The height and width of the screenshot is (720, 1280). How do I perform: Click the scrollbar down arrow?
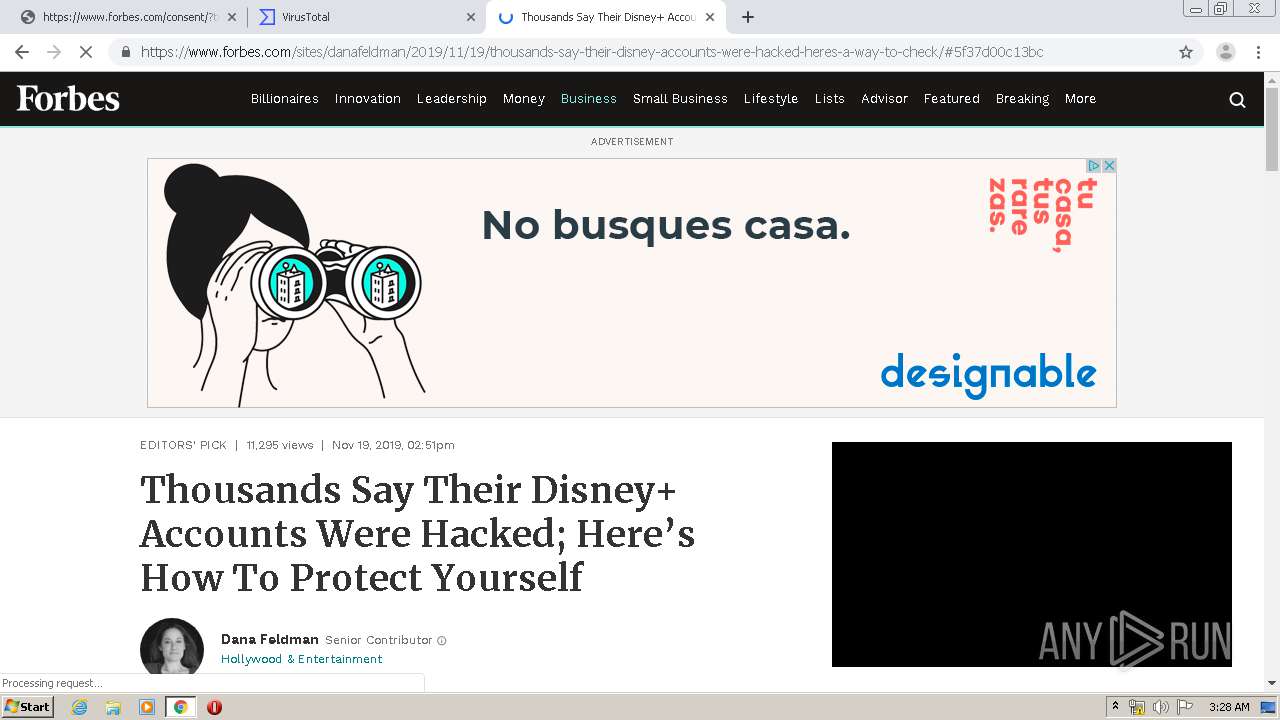click(x=1272, y=683)
